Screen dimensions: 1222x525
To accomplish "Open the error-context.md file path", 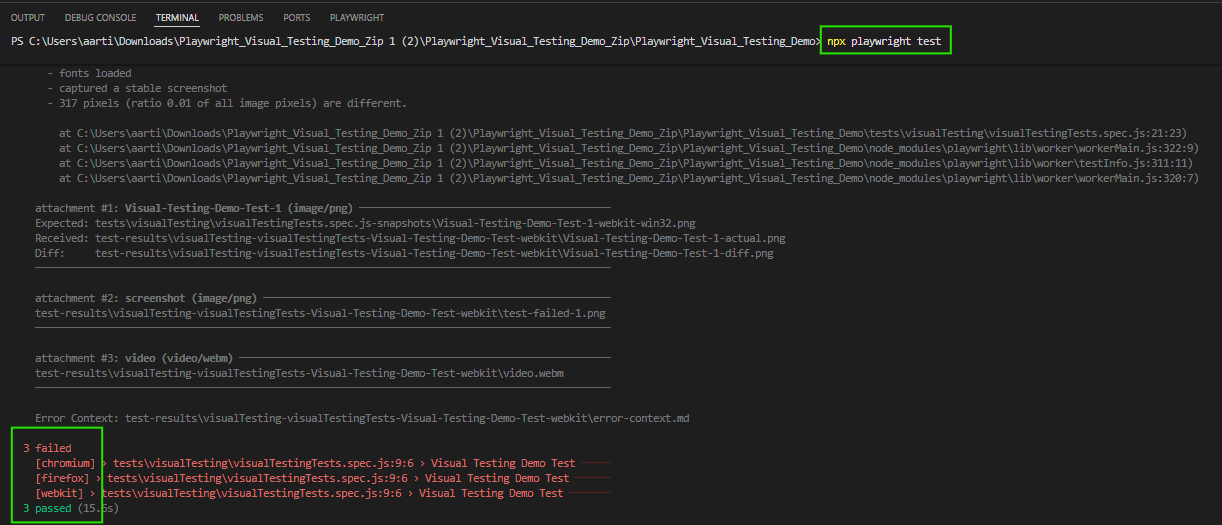I will point(407,418).
